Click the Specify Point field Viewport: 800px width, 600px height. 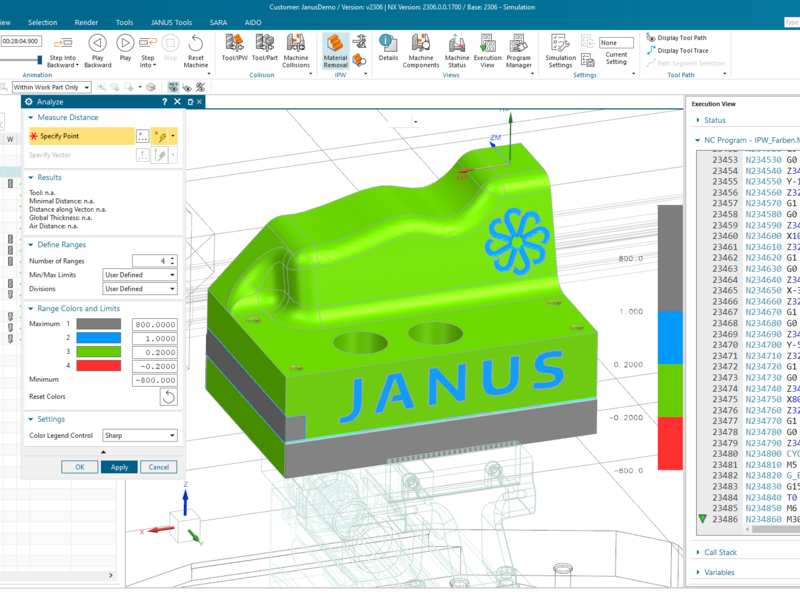click(82, 136)
